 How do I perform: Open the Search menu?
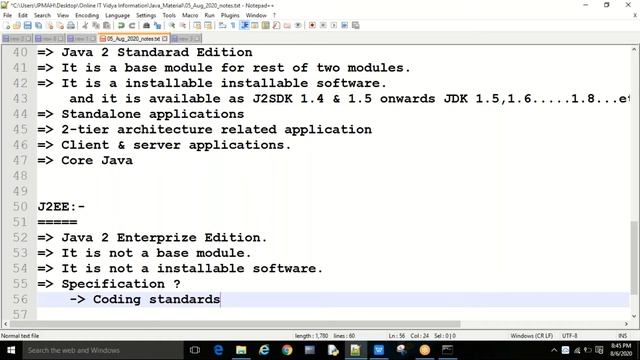[x=42, y=15]
